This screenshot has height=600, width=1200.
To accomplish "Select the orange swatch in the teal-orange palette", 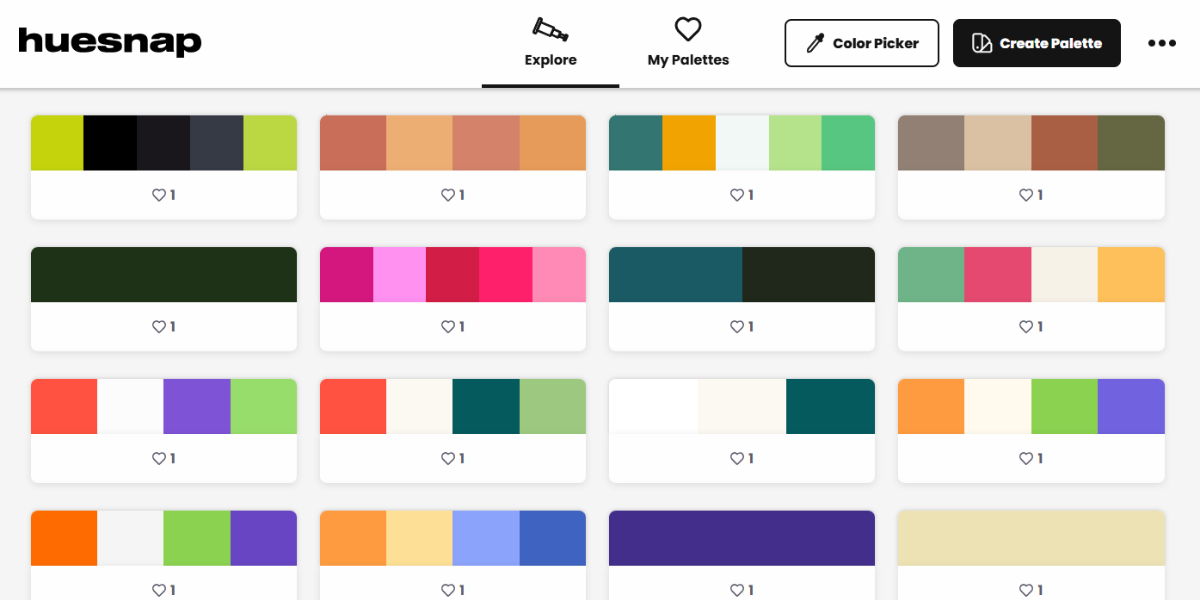I will [689, 143].
